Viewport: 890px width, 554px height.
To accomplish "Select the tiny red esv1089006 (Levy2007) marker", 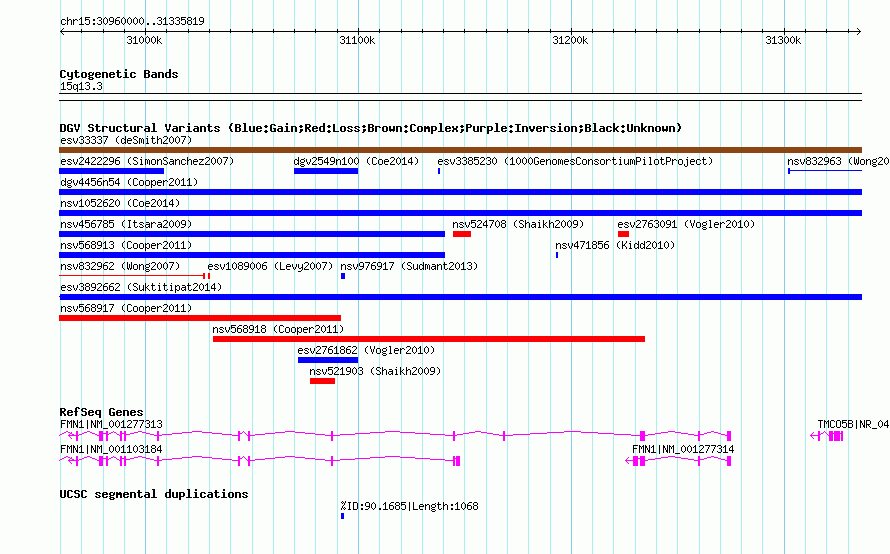I will click(x=209, y=276).
